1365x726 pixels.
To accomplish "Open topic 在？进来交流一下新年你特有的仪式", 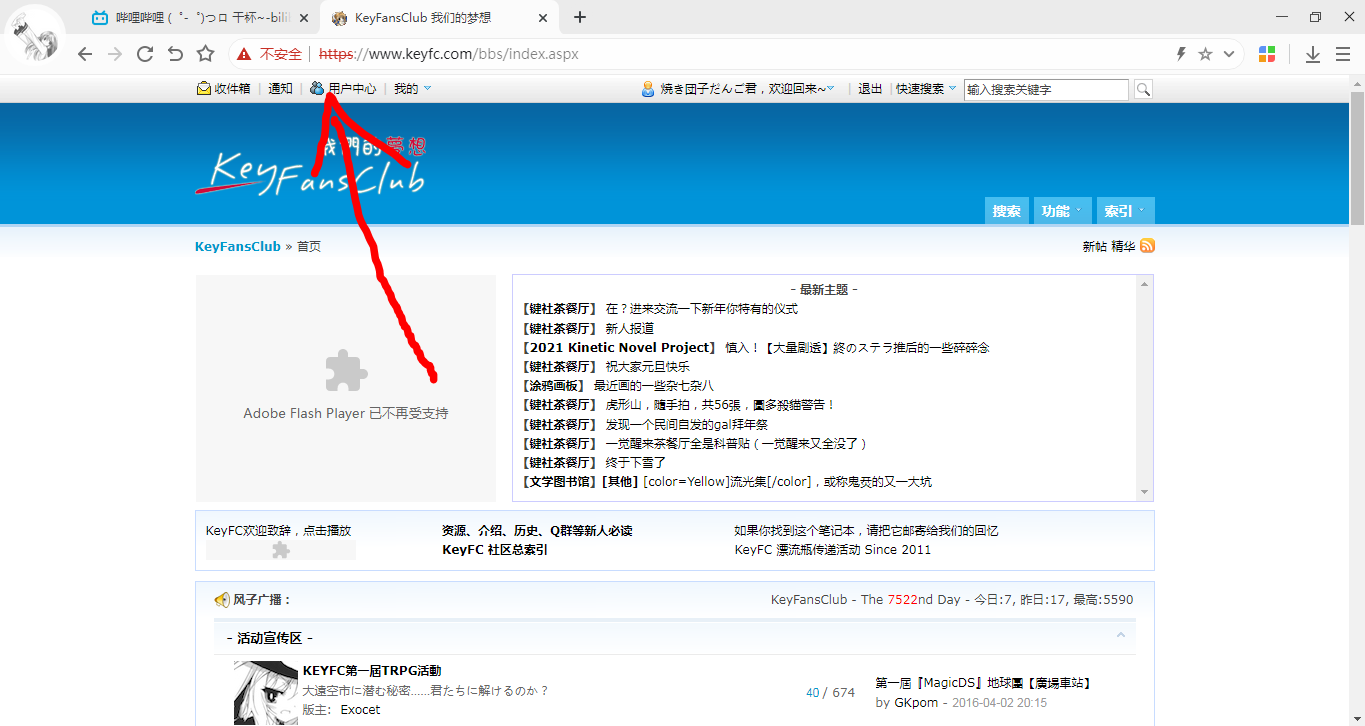I will (702, 309).
